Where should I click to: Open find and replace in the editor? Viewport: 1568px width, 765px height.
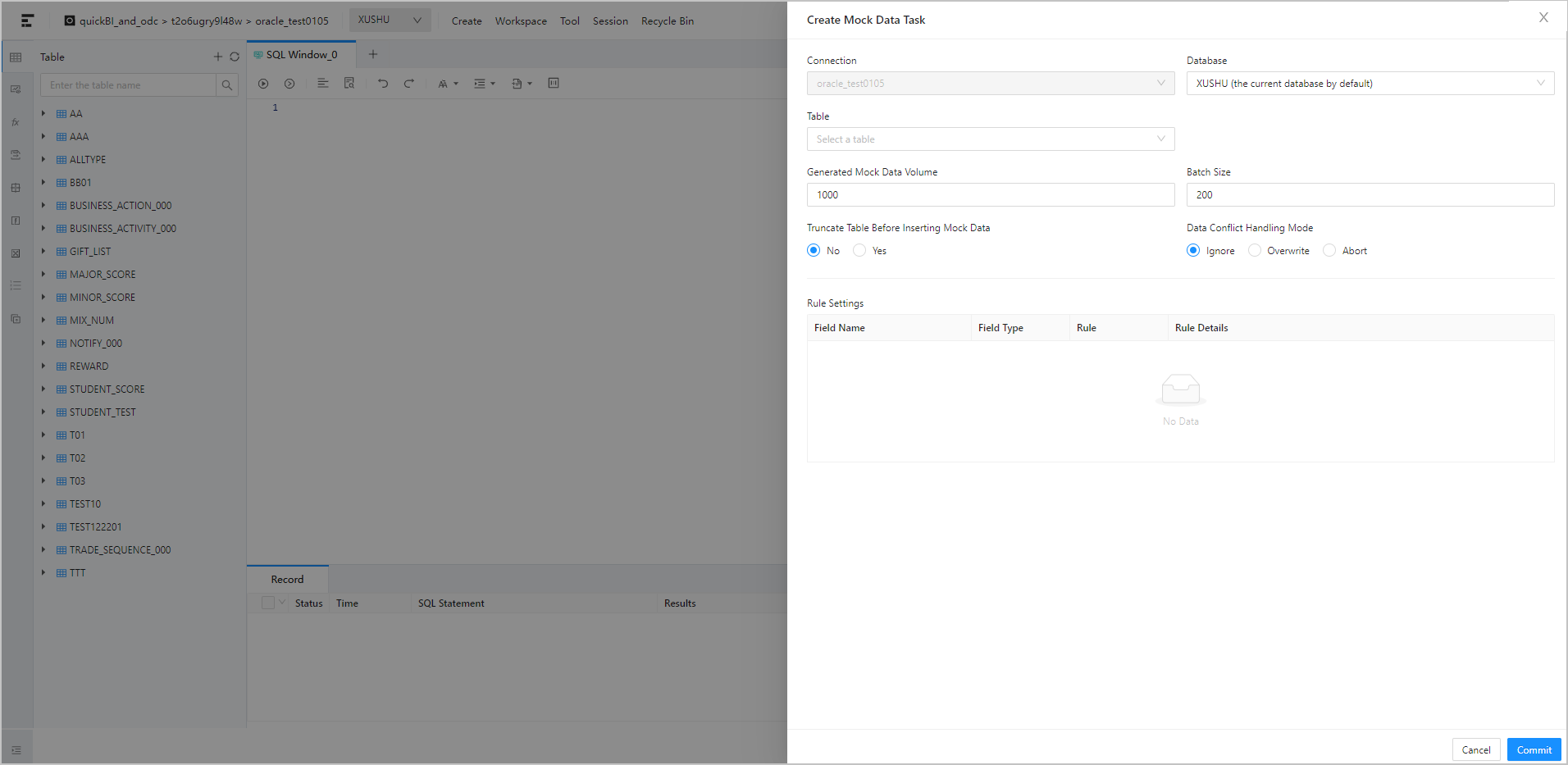pos(349,84)
